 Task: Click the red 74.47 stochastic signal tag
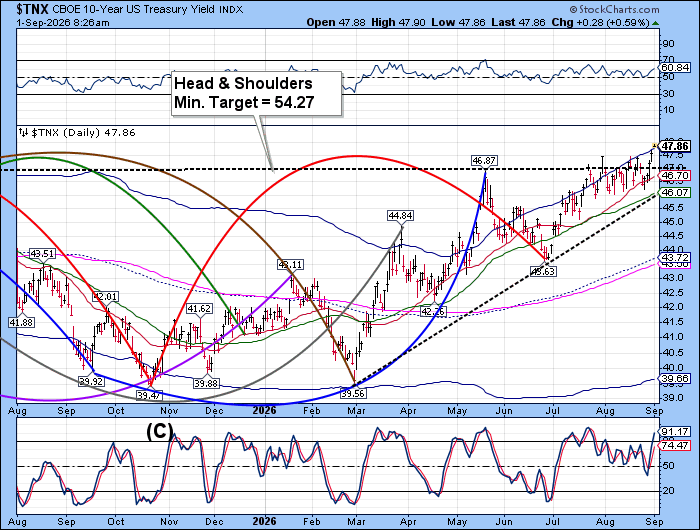click(x=675, y=446)
